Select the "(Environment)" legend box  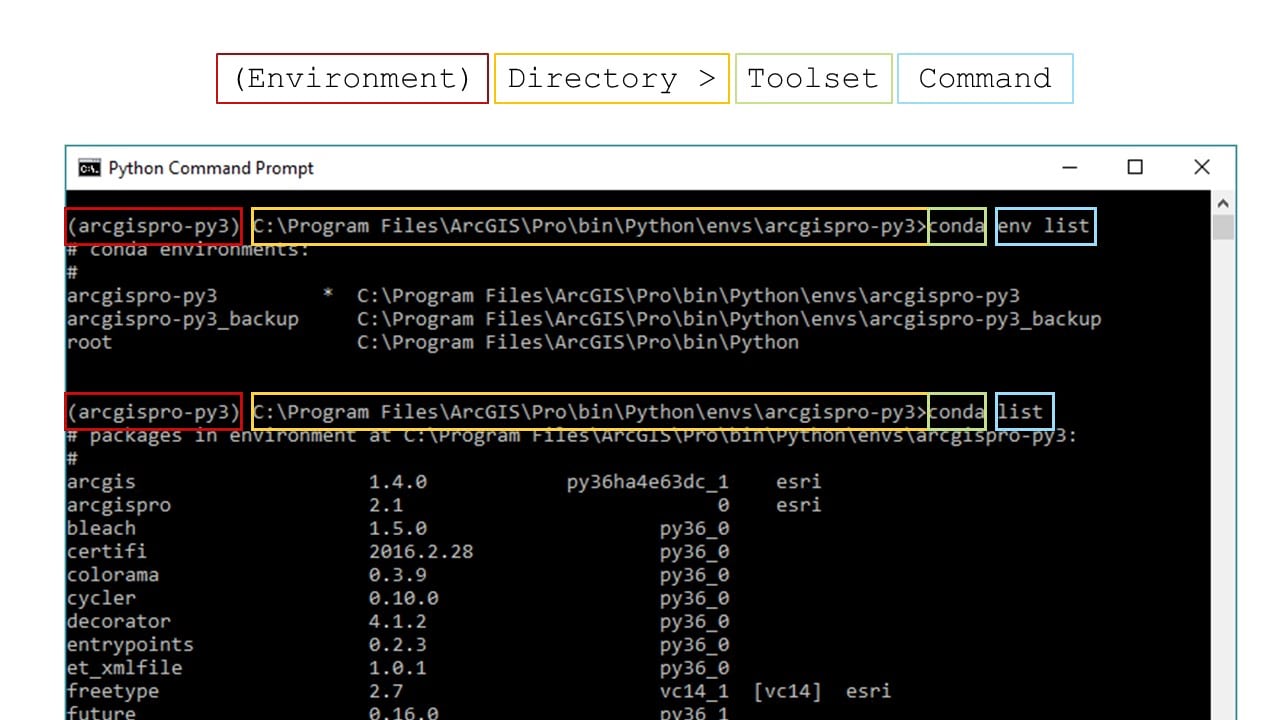coord(352,78)
